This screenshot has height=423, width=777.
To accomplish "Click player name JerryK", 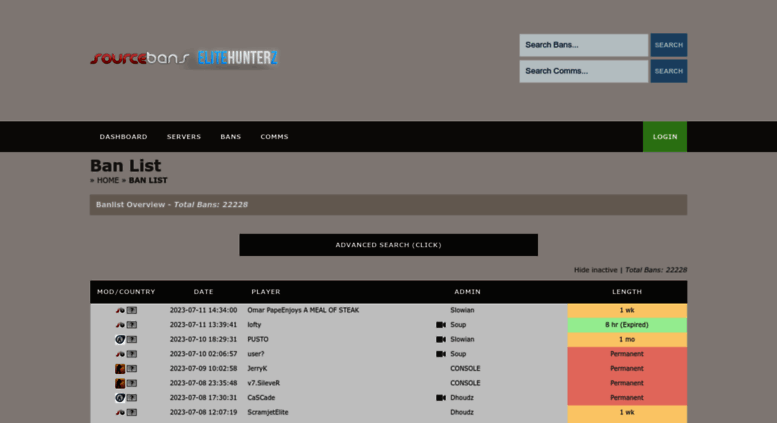I will click(257, 369).
